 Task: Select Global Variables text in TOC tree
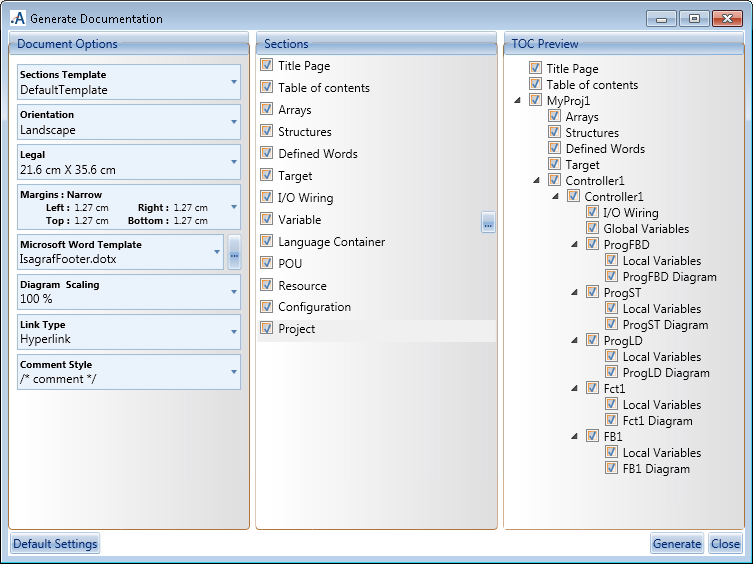(646, 229)
